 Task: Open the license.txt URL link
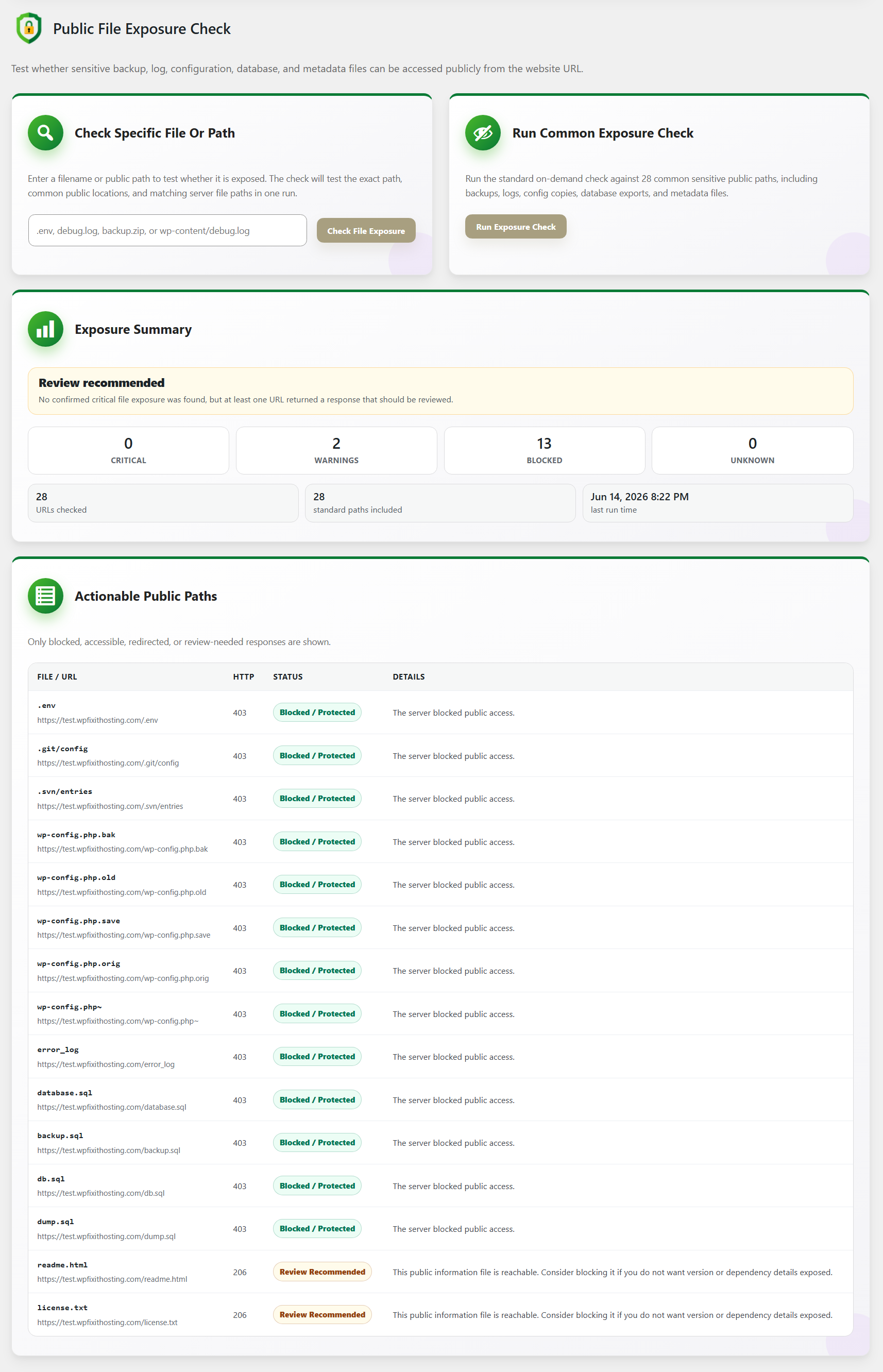coord(107,1322)
